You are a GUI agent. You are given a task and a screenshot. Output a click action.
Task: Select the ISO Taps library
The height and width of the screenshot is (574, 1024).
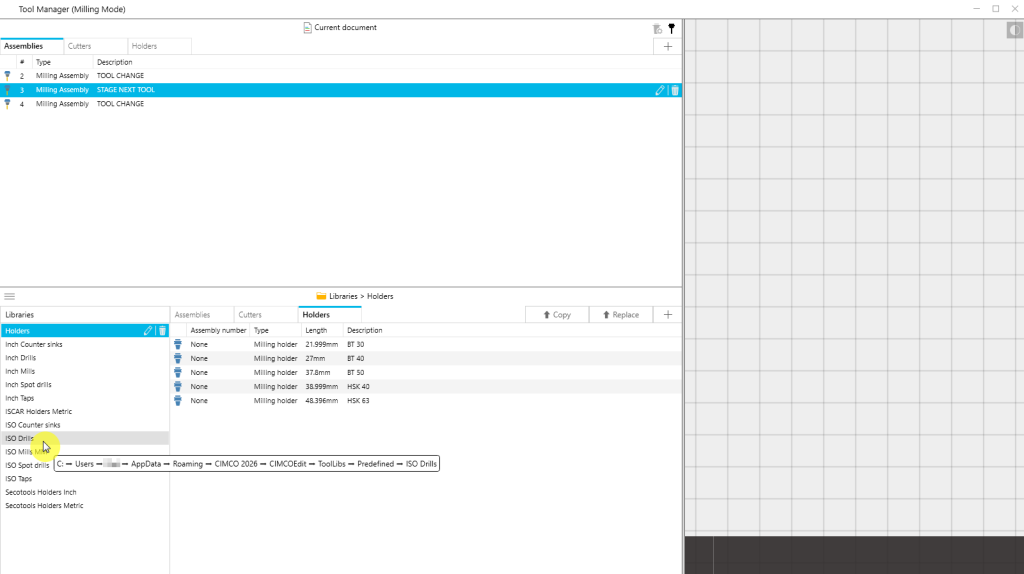(x=19, y=479)
